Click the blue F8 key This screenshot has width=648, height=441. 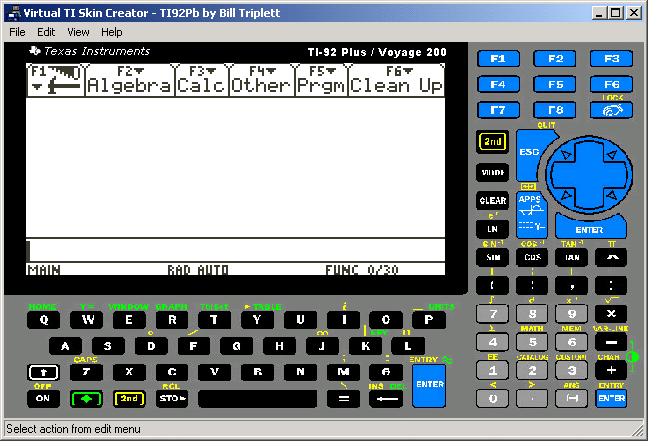coord(555,110)
